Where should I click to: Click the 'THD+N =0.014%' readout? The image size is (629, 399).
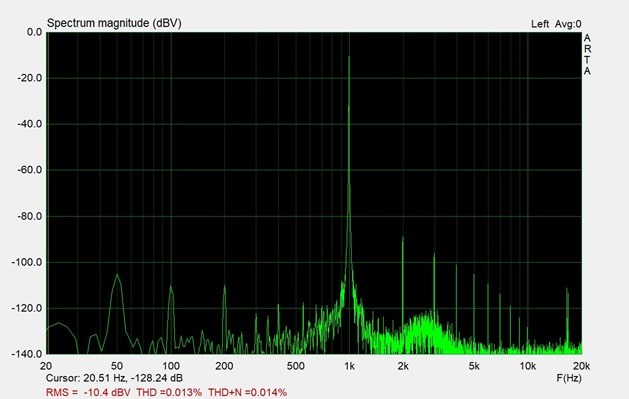click(247, 392)
